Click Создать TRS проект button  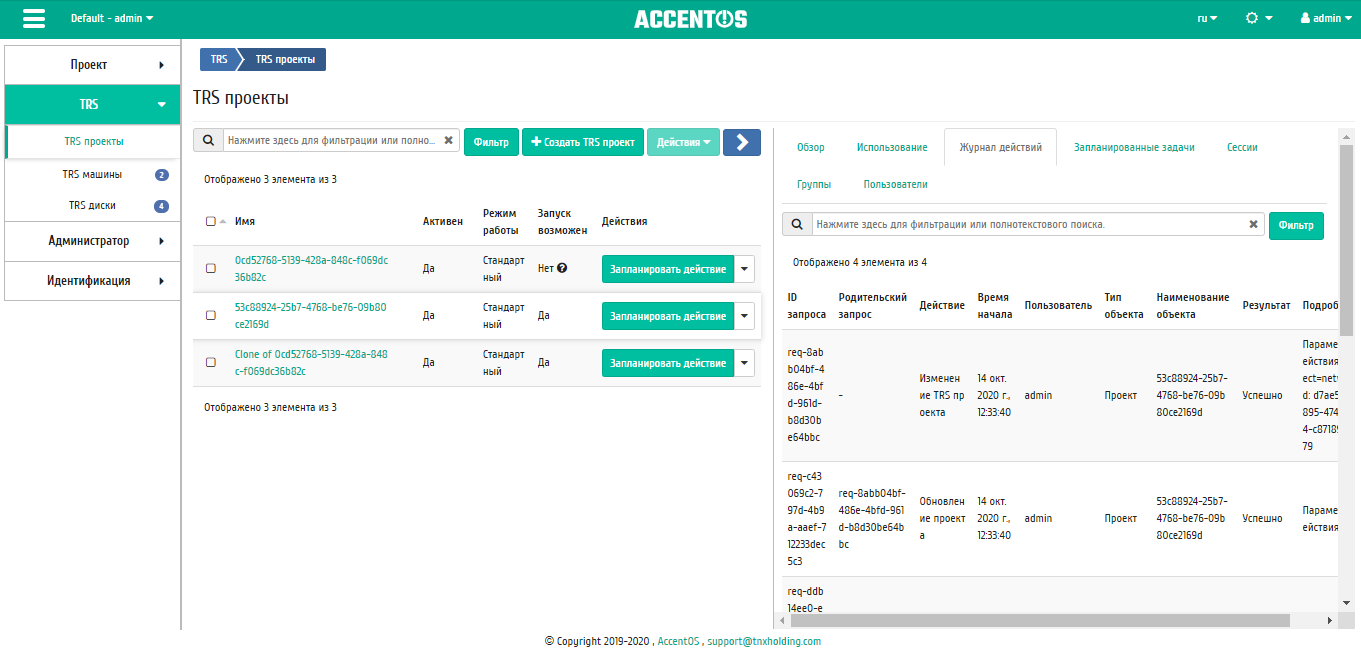pos(583,142)
